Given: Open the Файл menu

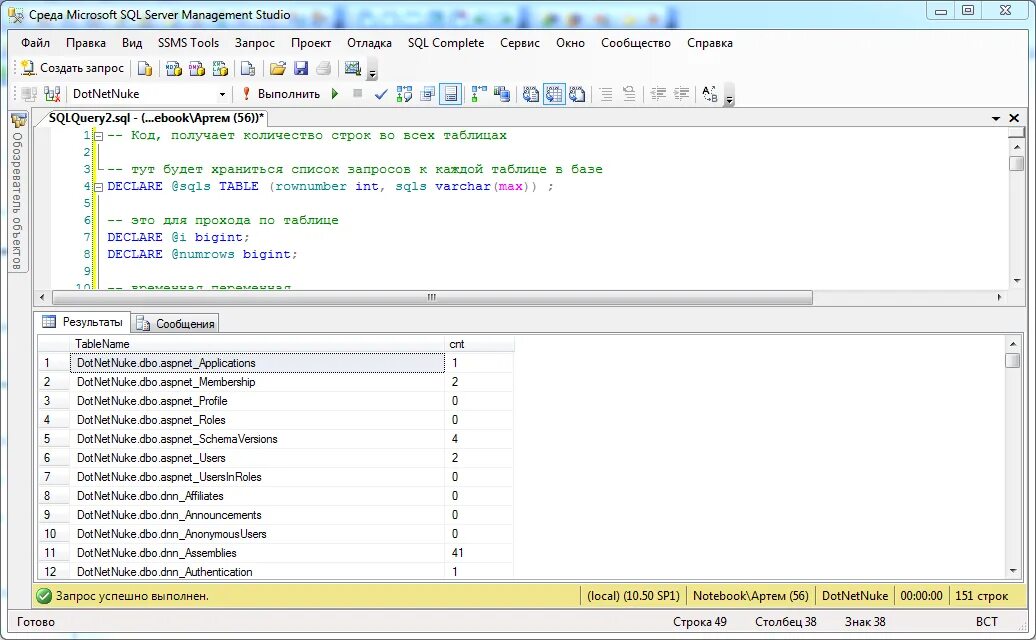Looking at the screenshot, I should tap(35, 43).
